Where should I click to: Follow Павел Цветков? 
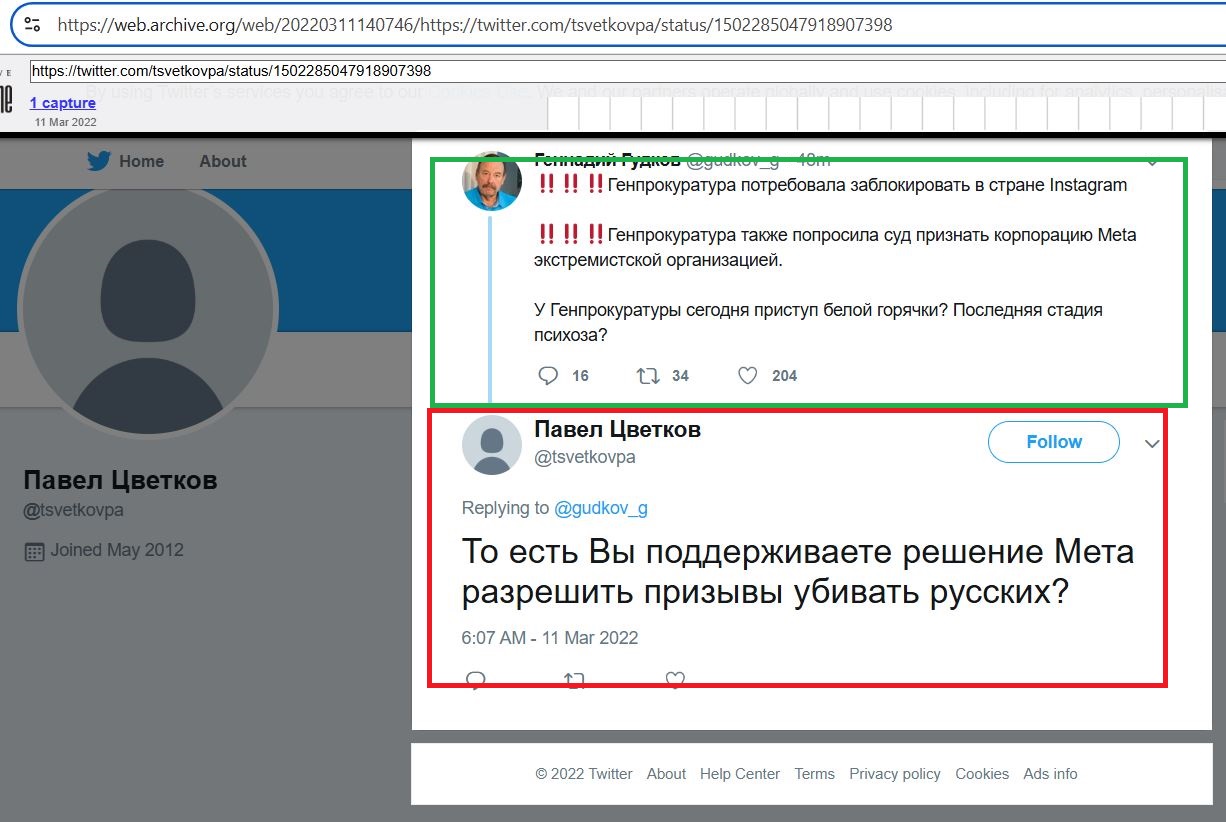point(1054,442)
